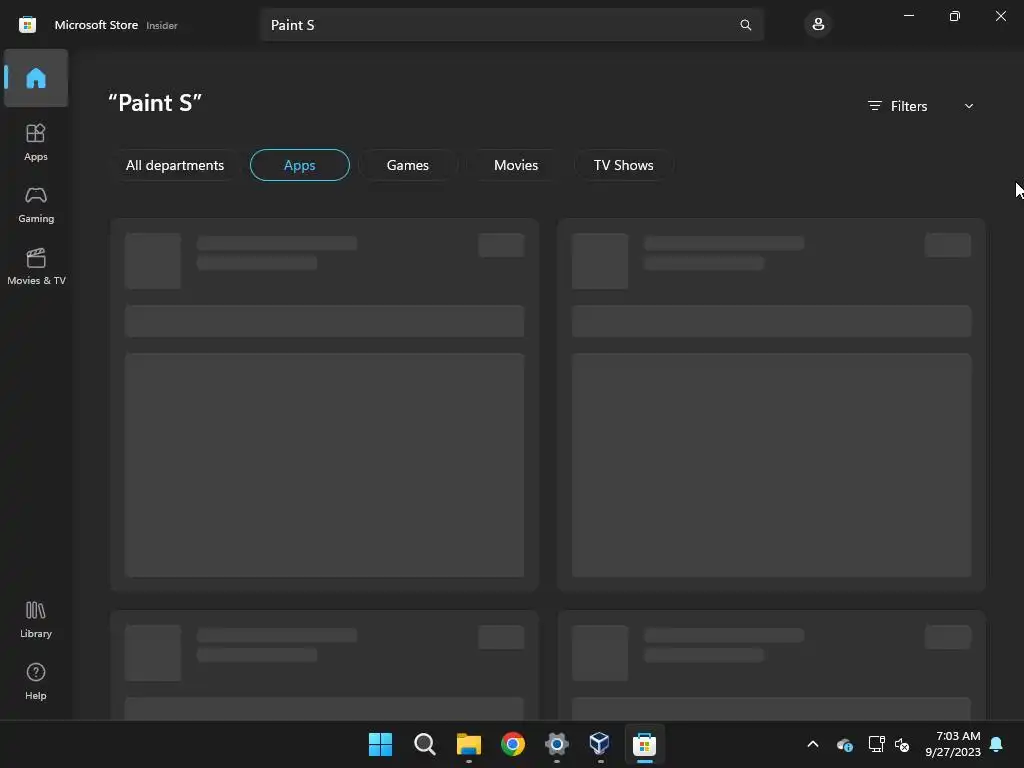The height and width of the screenshot is (768, 1024).
Task: Open the Gaming section
Action: click(36, 204)
